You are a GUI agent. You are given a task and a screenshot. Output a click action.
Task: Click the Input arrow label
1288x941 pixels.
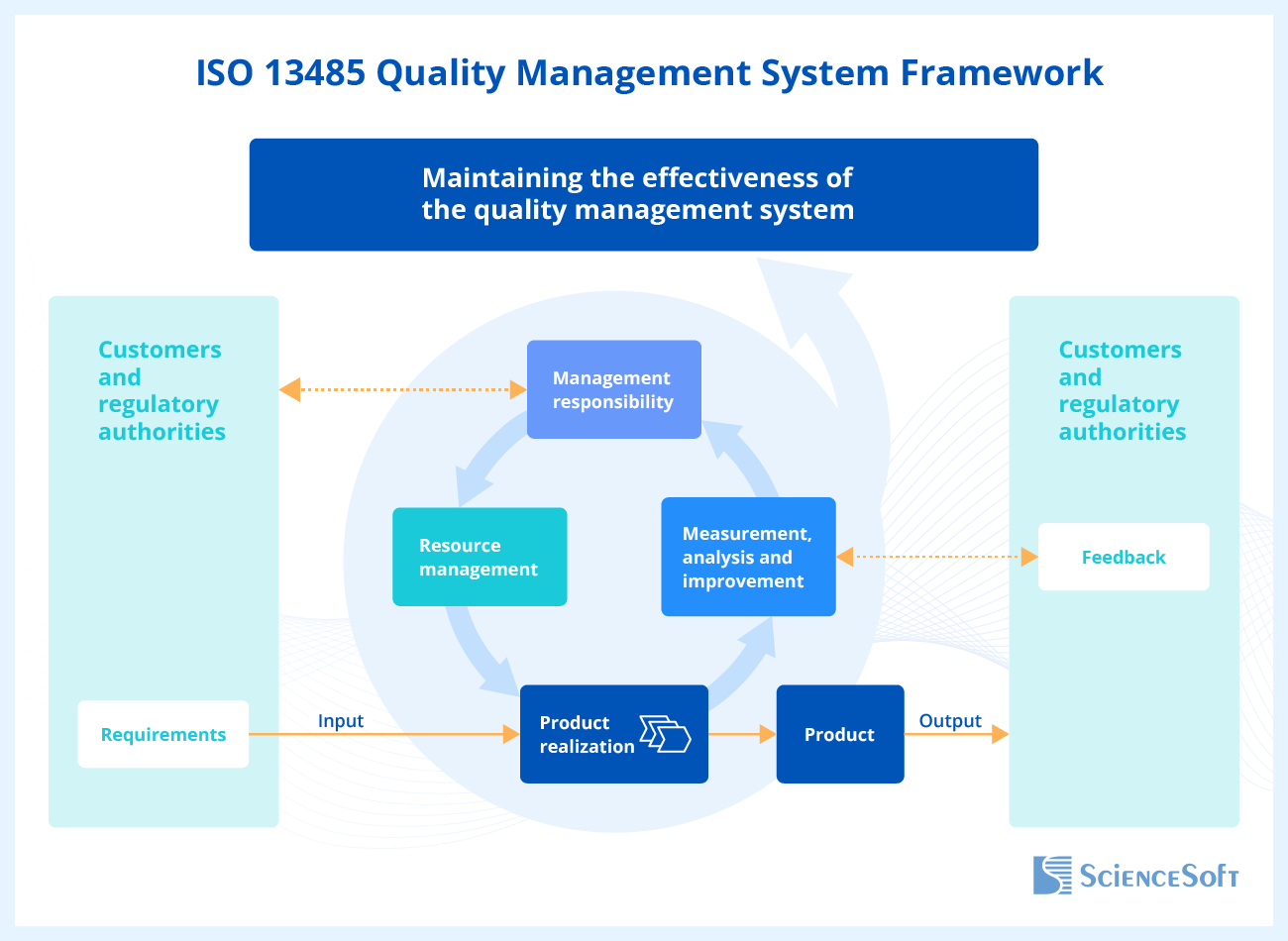click(341, 721)
